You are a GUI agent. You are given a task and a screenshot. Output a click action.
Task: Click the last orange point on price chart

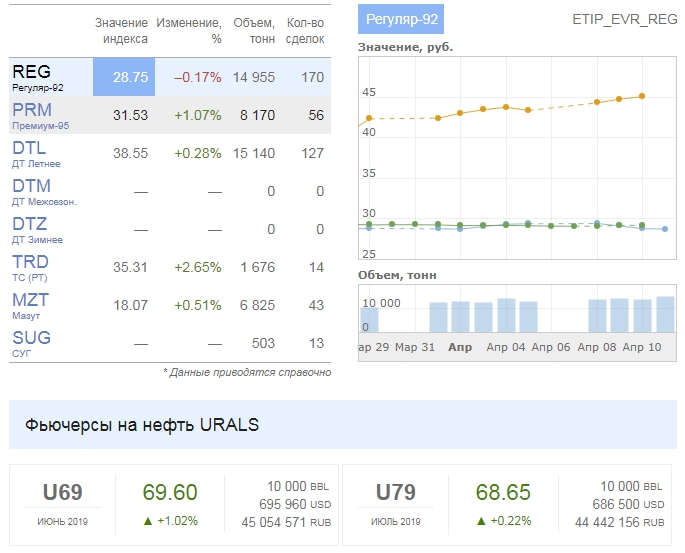coord(642,96)
